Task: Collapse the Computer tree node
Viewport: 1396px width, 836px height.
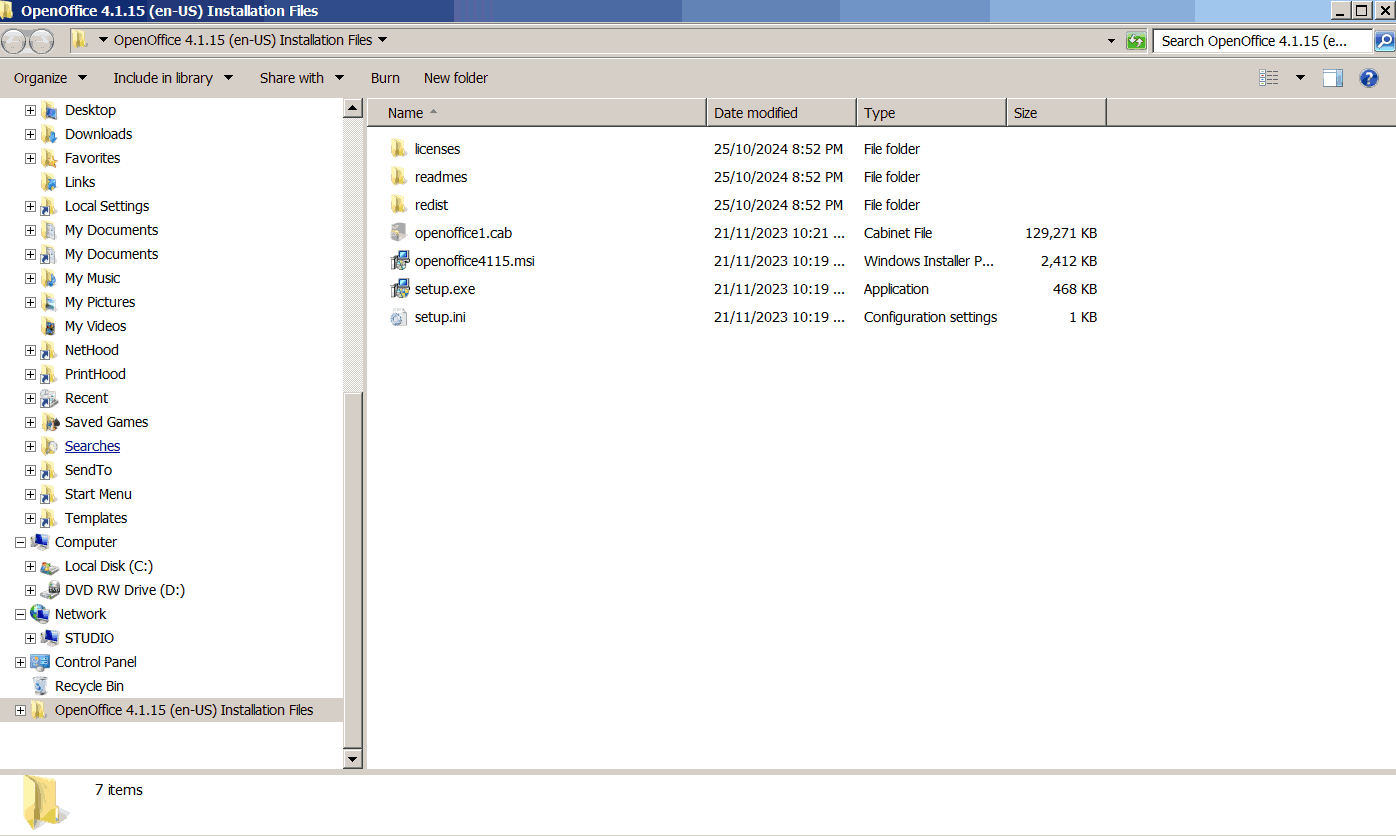Action: coord(20,542)
